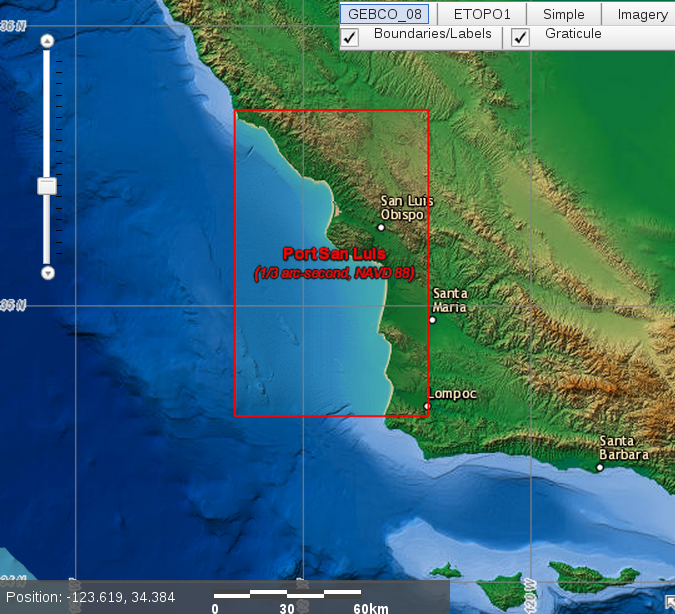Click the Lompoc text label
The width and height of the screenshot is (675, 614).
(452, 394)
